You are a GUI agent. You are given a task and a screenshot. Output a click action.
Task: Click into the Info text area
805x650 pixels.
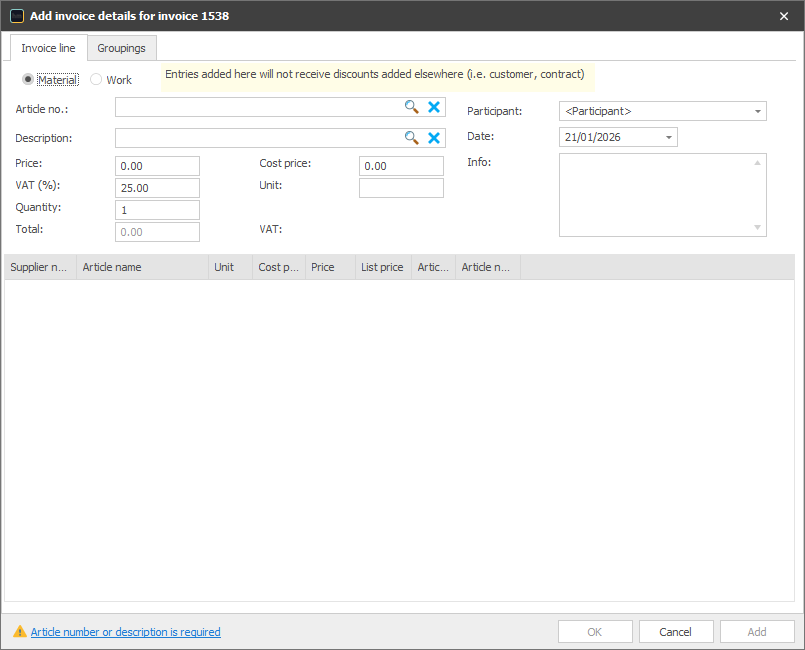click(x=663, y=195)
